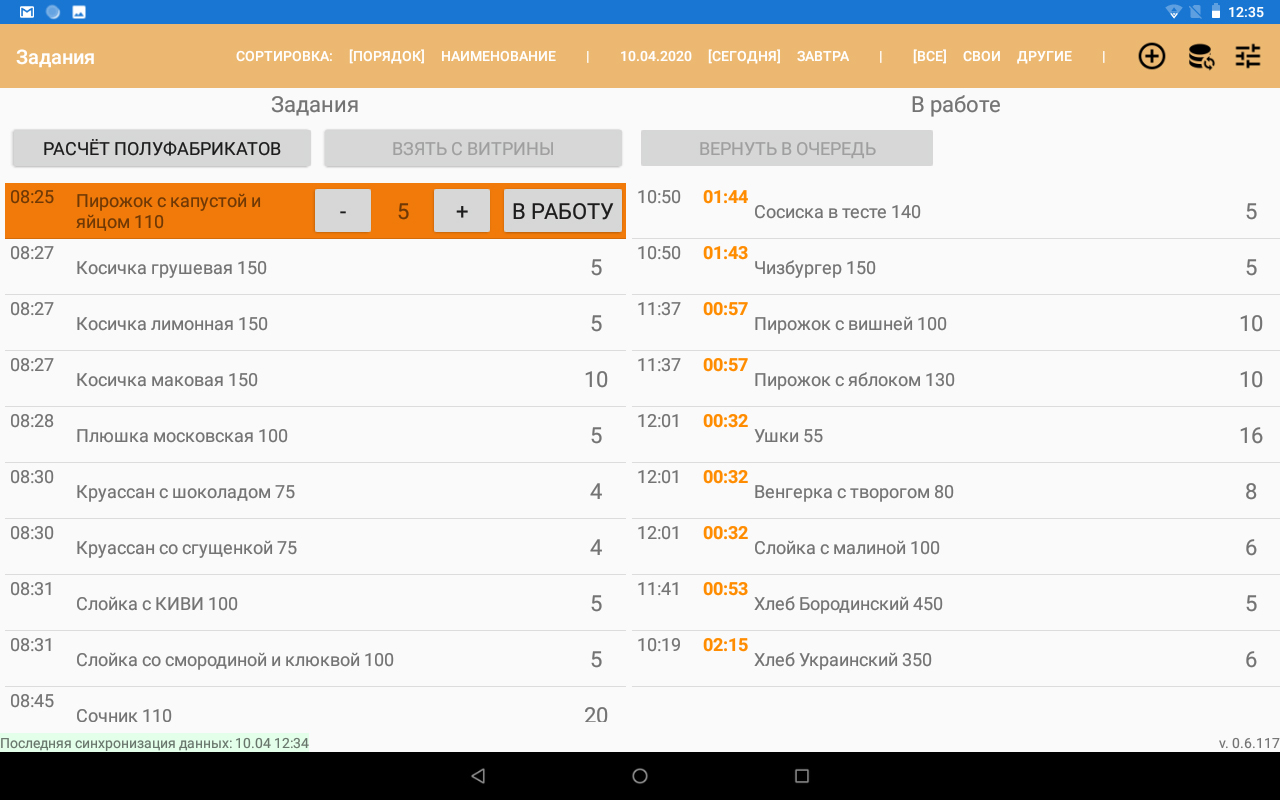The image size is (1280, 800).
Task: Increase quantity with the plus button
Action: 462,211
